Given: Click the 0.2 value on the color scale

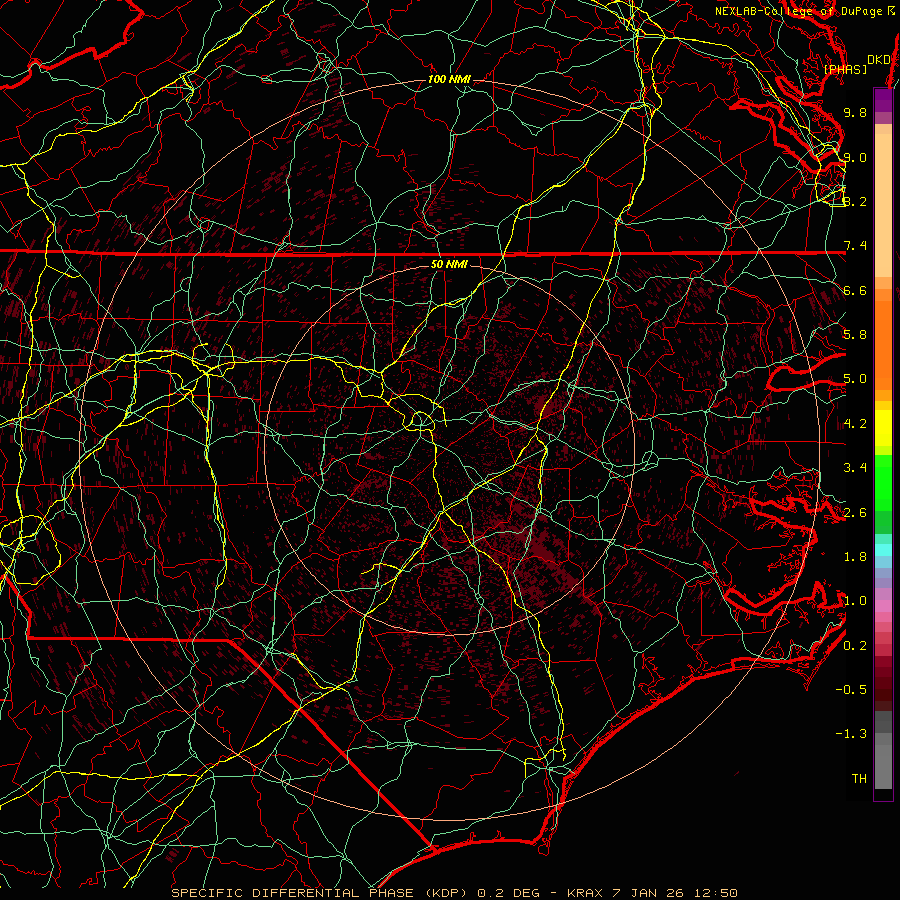Looking at the screenshot, I should [855, 646].
